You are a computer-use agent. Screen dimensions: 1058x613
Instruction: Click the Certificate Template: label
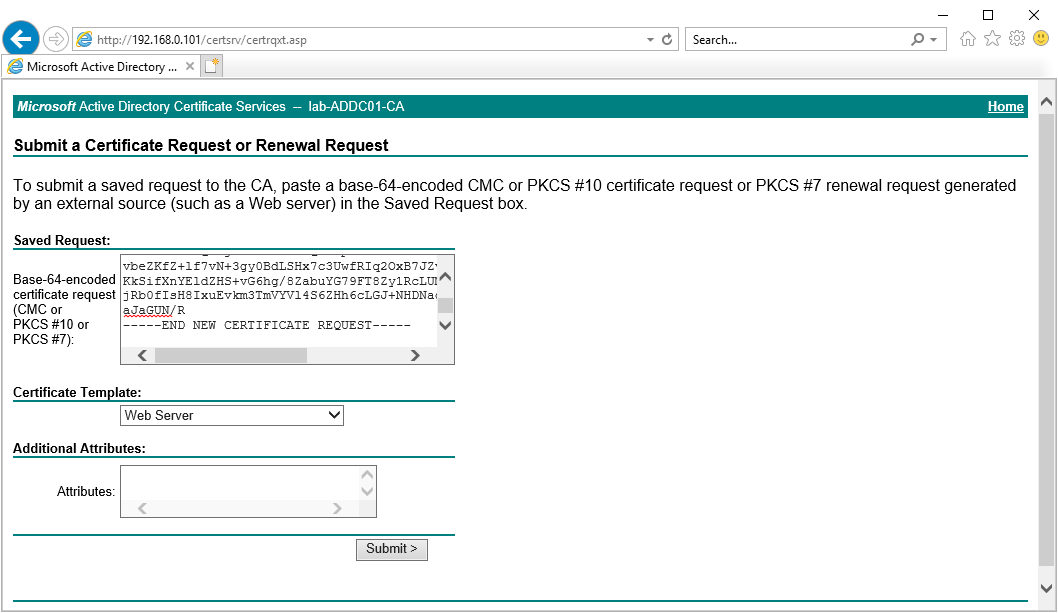tap(77, 392)
